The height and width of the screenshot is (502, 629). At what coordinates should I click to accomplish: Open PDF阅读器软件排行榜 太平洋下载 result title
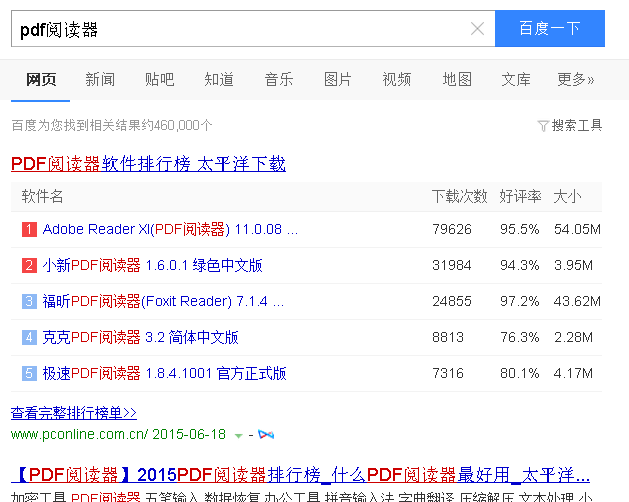point(148,164)
